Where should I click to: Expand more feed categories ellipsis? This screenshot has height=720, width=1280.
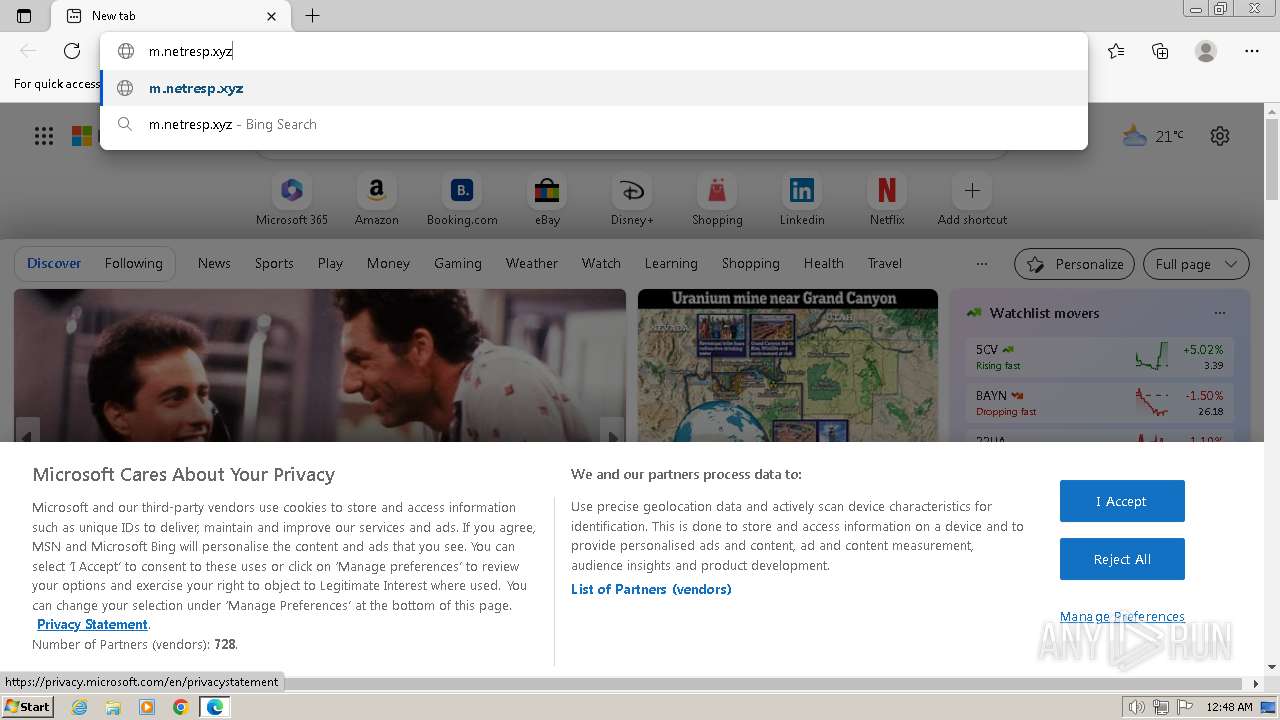click(x=982, y=264)
